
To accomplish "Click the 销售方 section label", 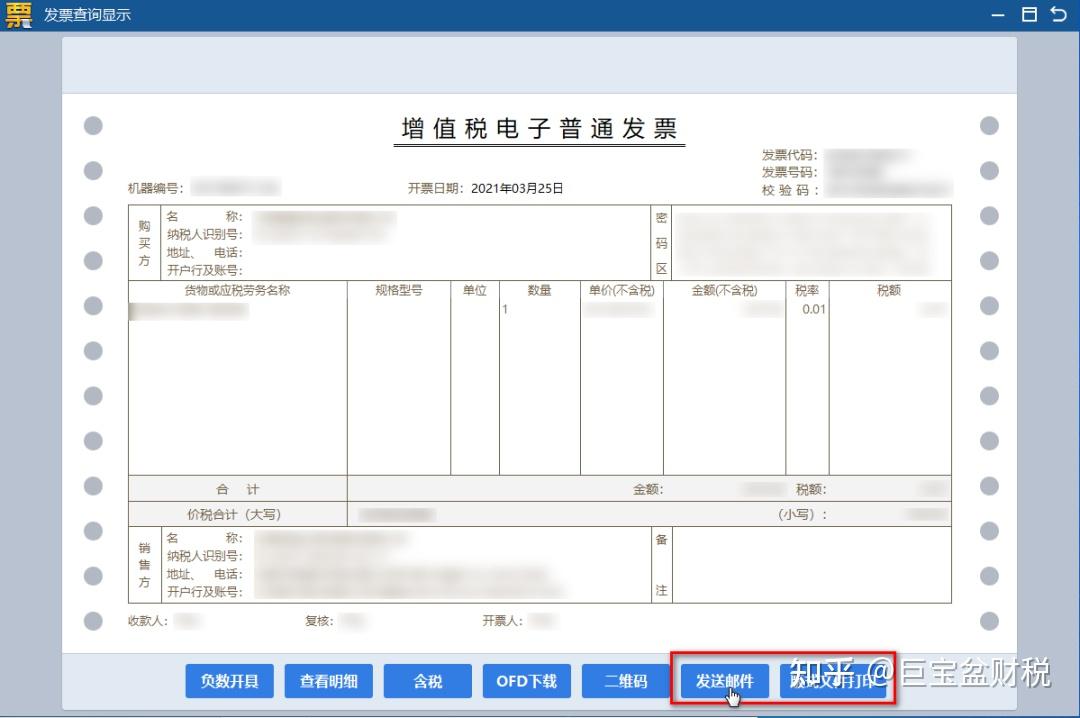I will (144, 564).
